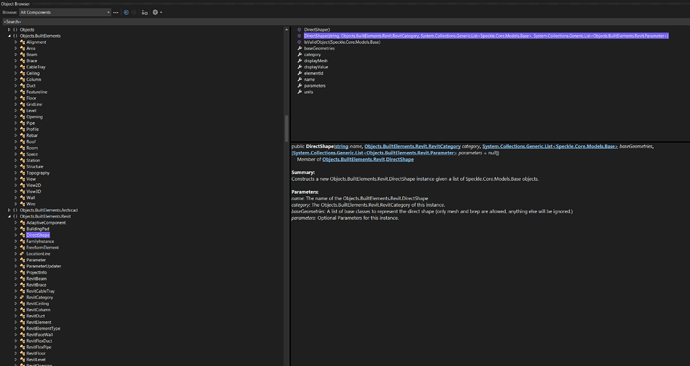Expand the Opening class node

pos(16,117)
